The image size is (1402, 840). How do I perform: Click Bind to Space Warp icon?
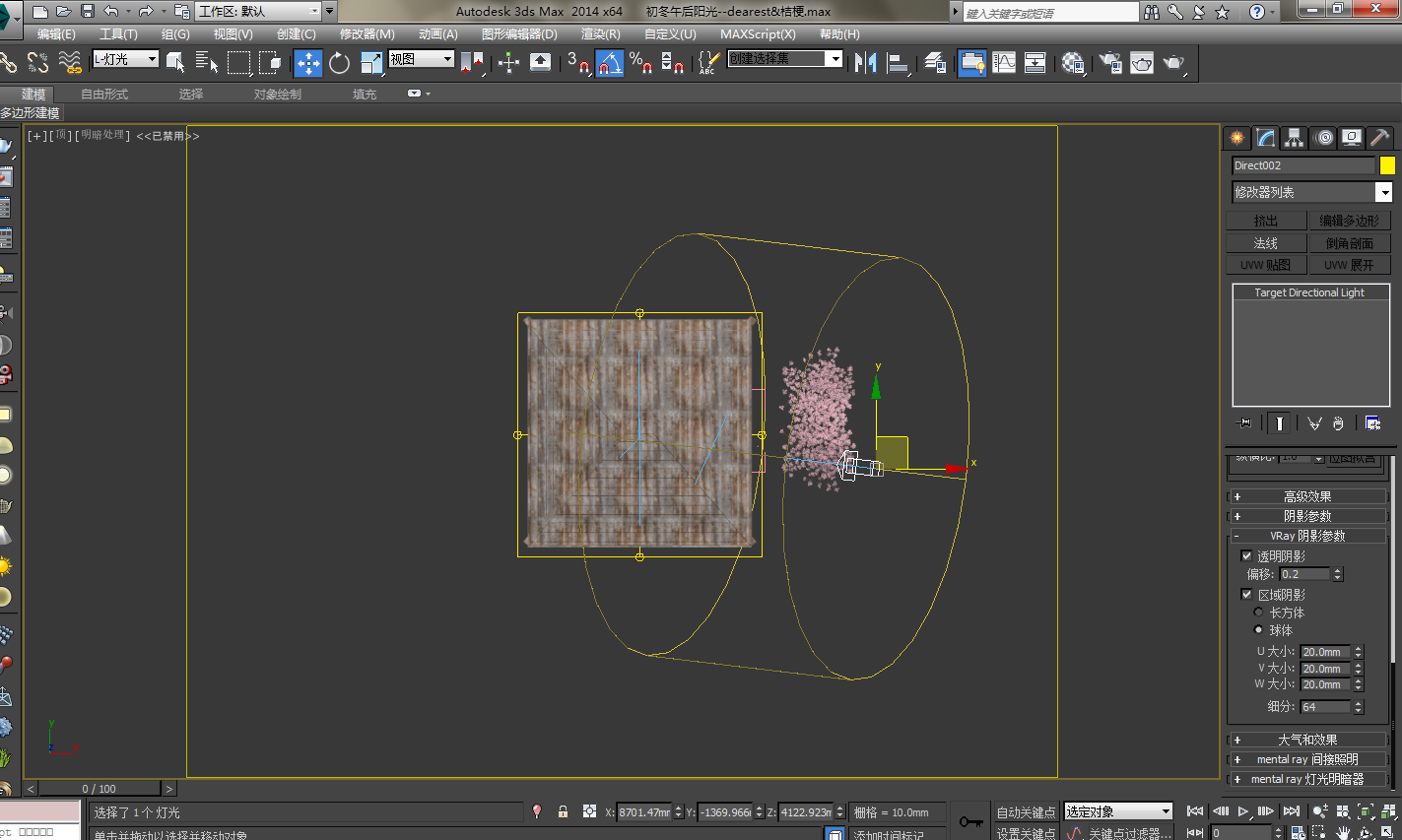coord(69,63)
